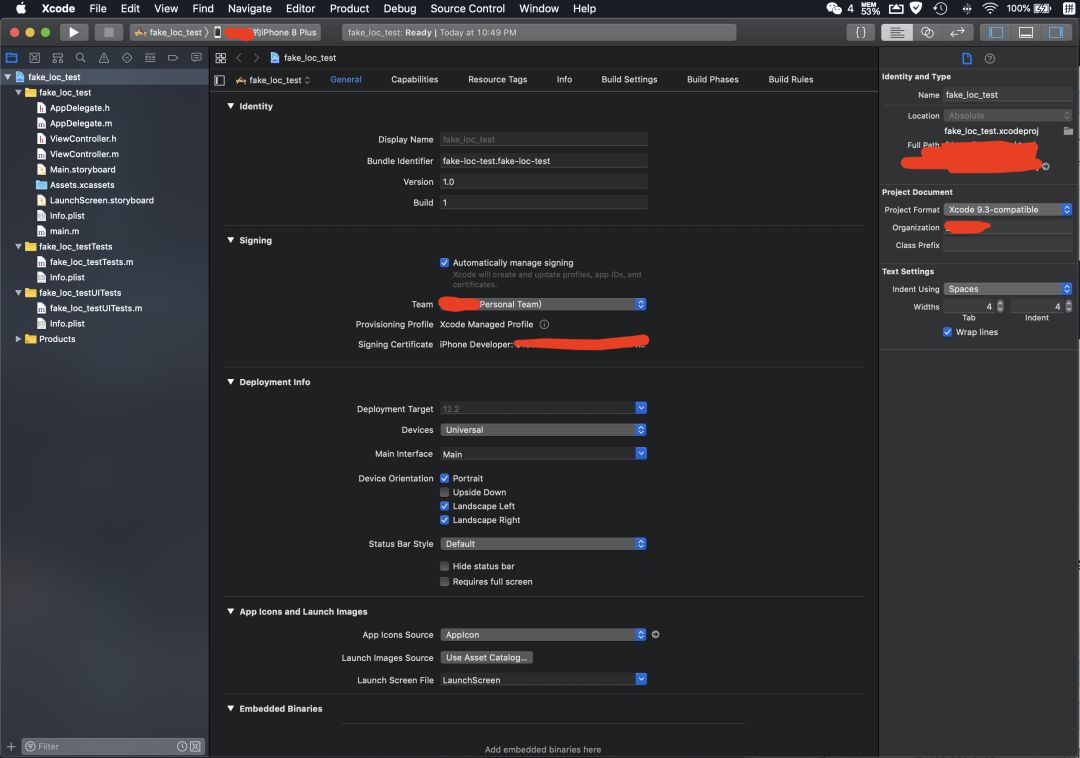Enable Requires full screen
Viewport: 1080px width, 758px height.
(x=444, y=582)
